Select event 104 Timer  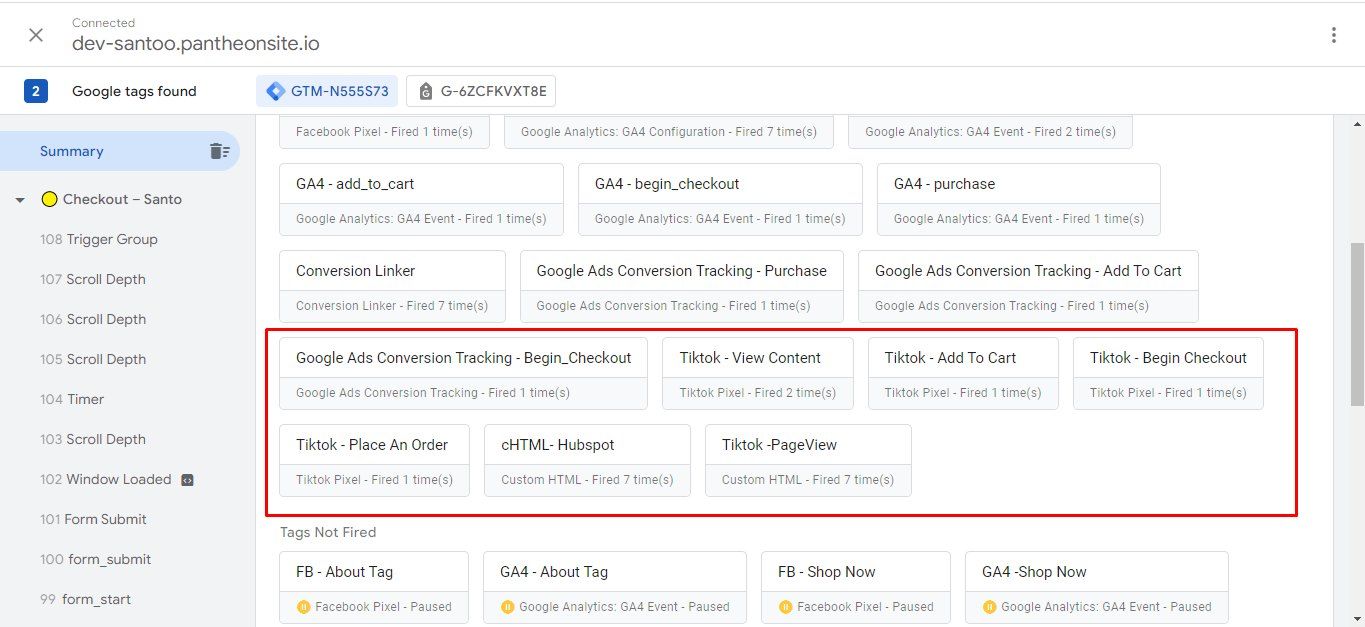click(x=72, y=399)
